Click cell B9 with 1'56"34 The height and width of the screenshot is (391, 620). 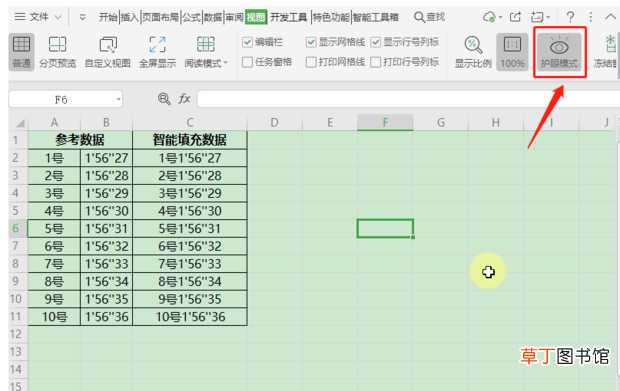[x=106, y=281]
